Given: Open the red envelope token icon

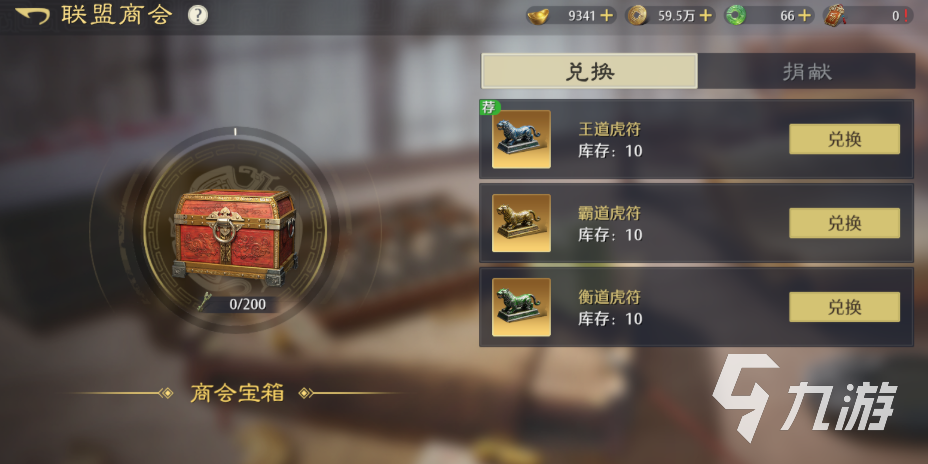Looking at the screenshot, I should (x=834, y=15).
